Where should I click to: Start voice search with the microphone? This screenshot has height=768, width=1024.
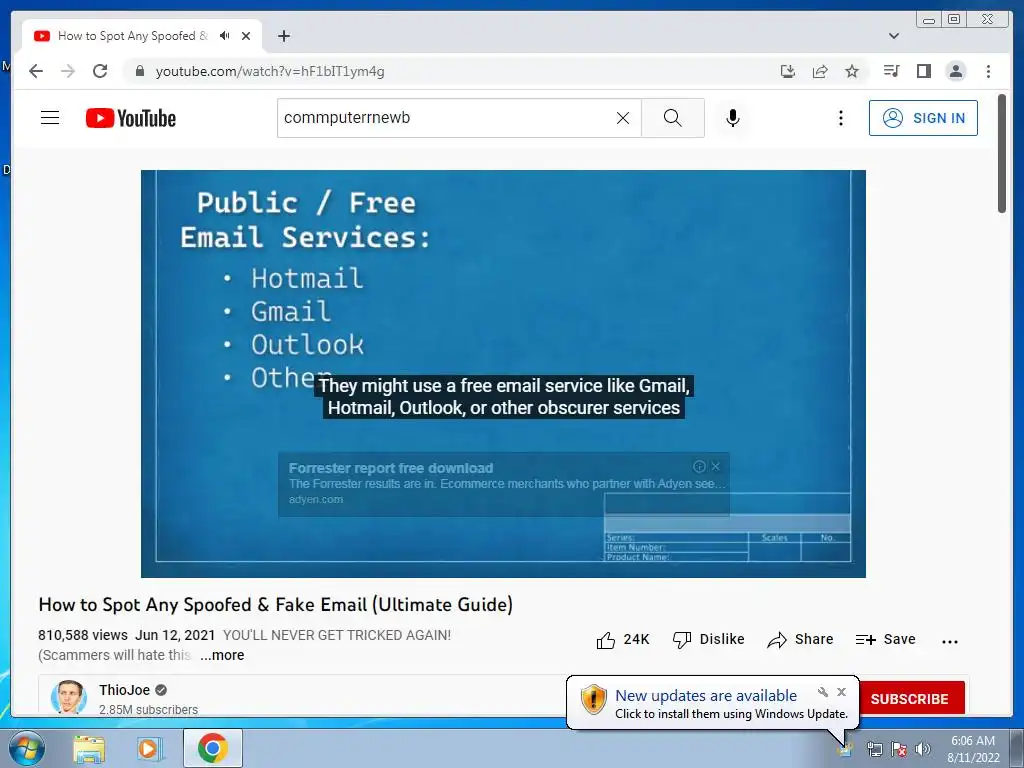pyautogui.click(x=733, y=118)
